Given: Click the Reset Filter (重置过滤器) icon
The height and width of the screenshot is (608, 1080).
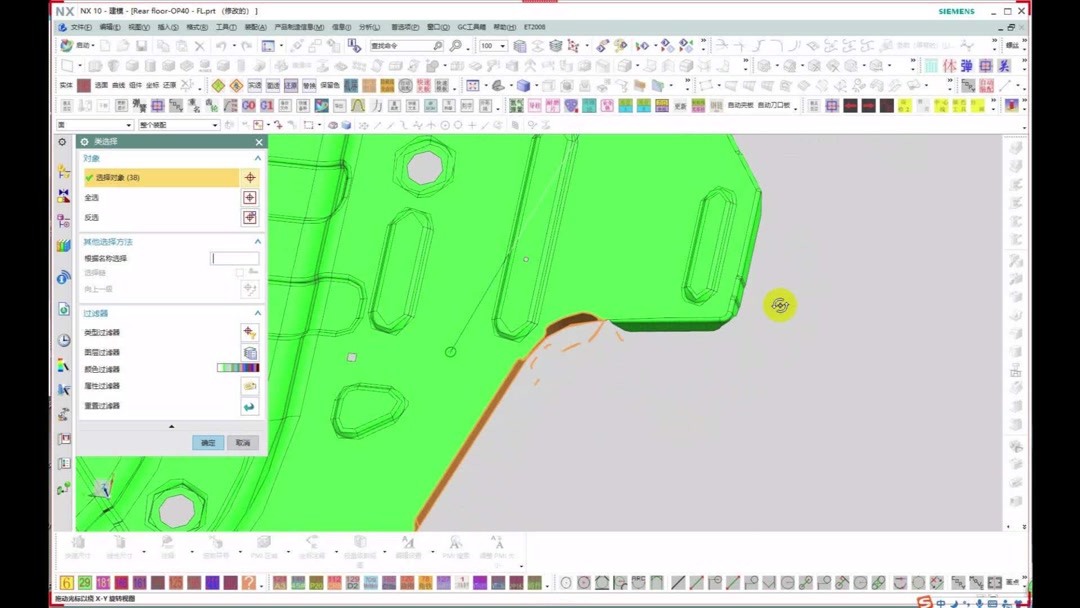Looking at the screenshot, I should [x=250, y=405].
